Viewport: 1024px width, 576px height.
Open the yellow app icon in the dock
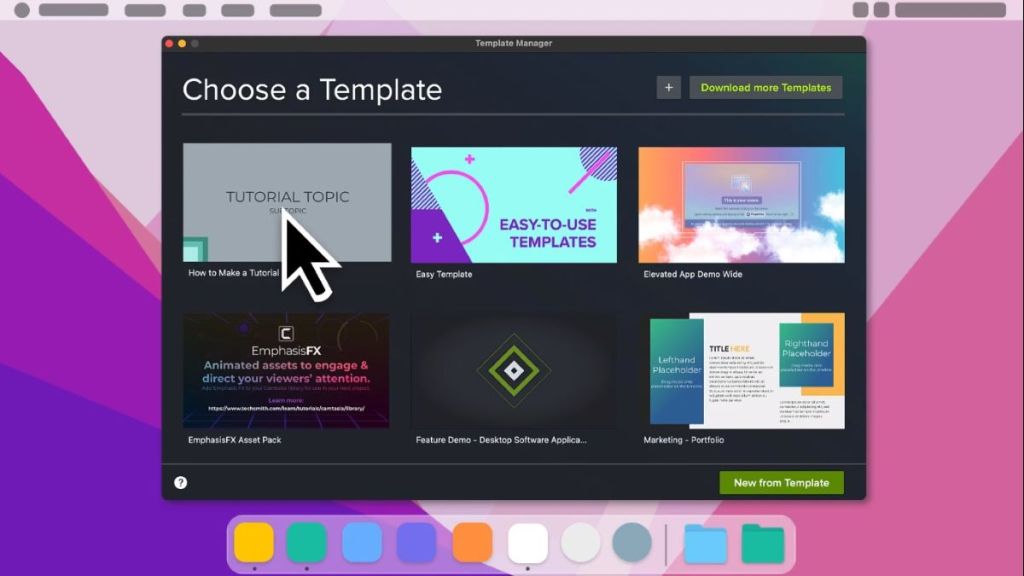tap(254, 542)
